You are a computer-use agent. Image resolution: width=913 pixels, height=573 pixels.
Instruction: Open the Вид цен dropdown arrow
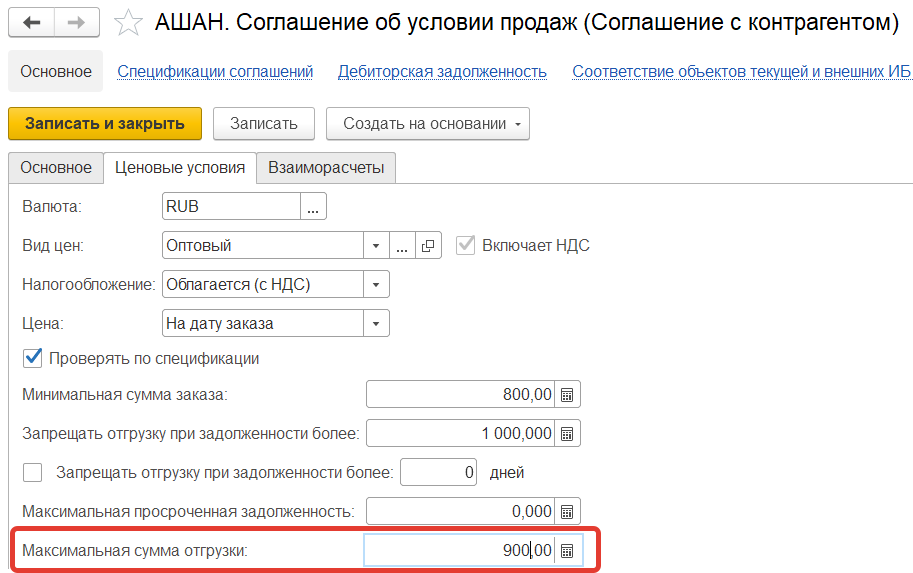click(x=376, y=245)
